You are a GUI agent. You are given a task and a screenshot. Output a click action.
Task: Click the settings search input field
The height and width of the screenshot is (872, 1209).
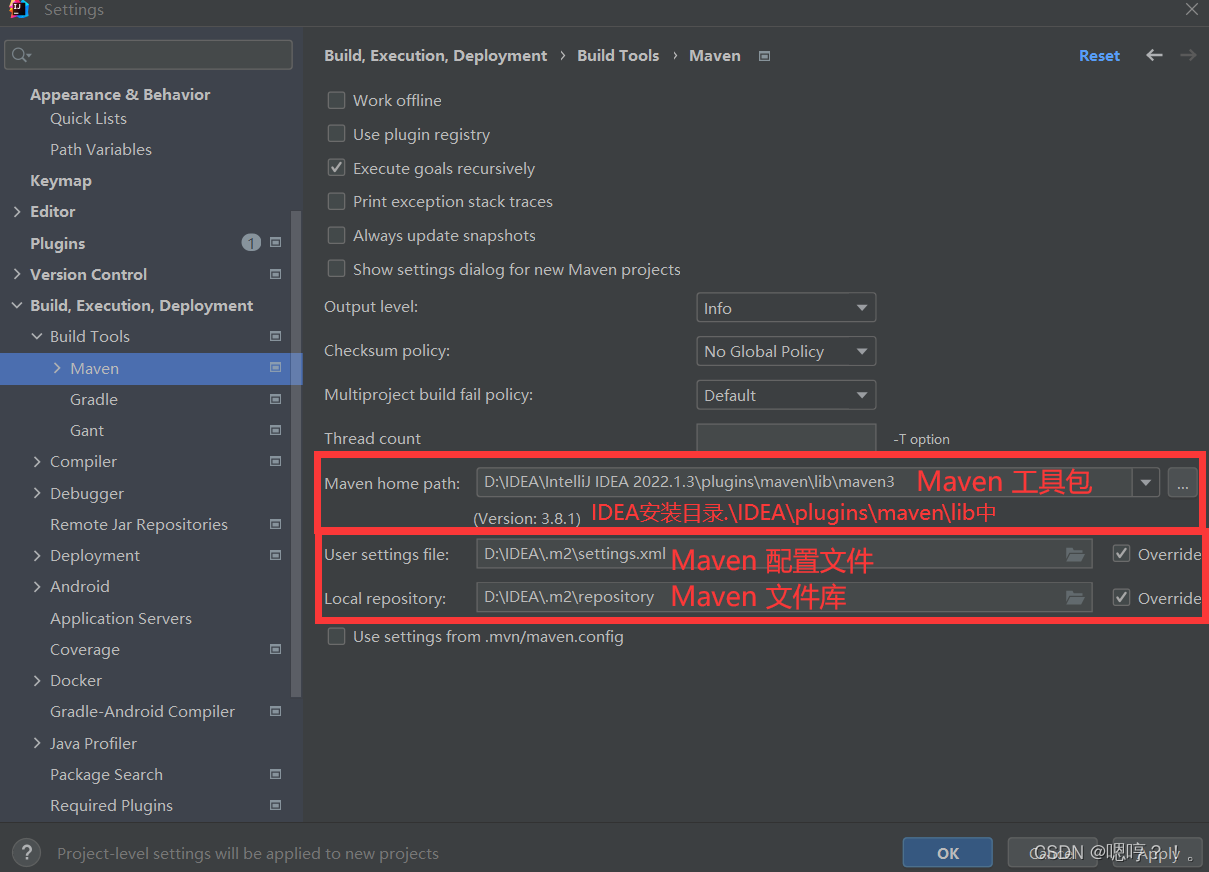149,55
